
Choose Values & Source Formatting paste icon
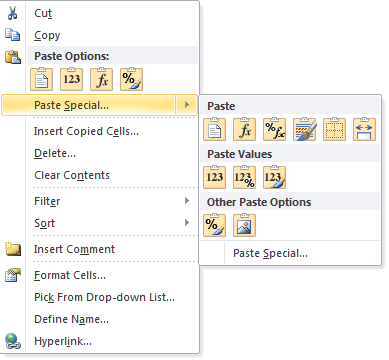[274, 177]
